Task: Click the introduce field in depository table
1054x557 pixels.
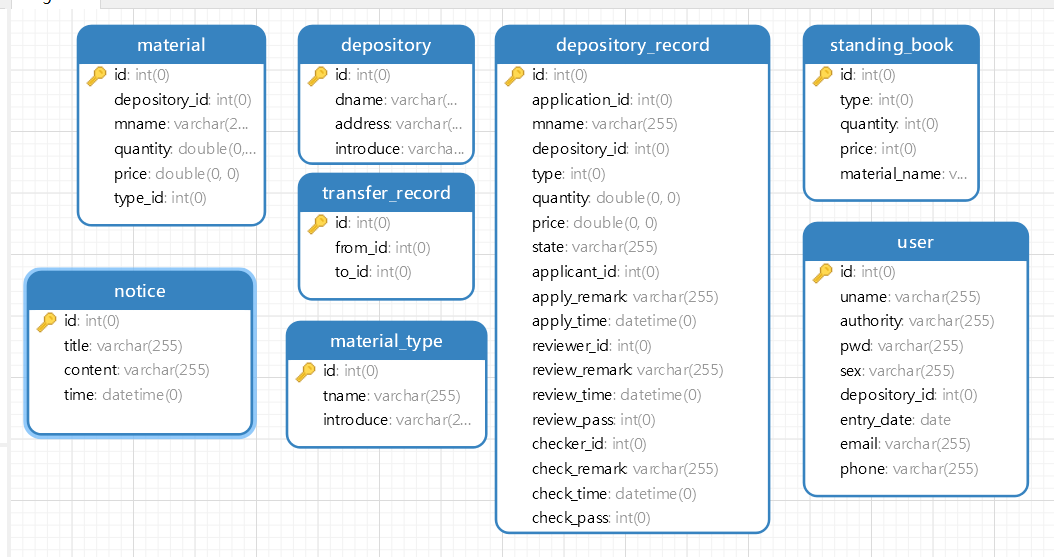Action: pos(400,149)
